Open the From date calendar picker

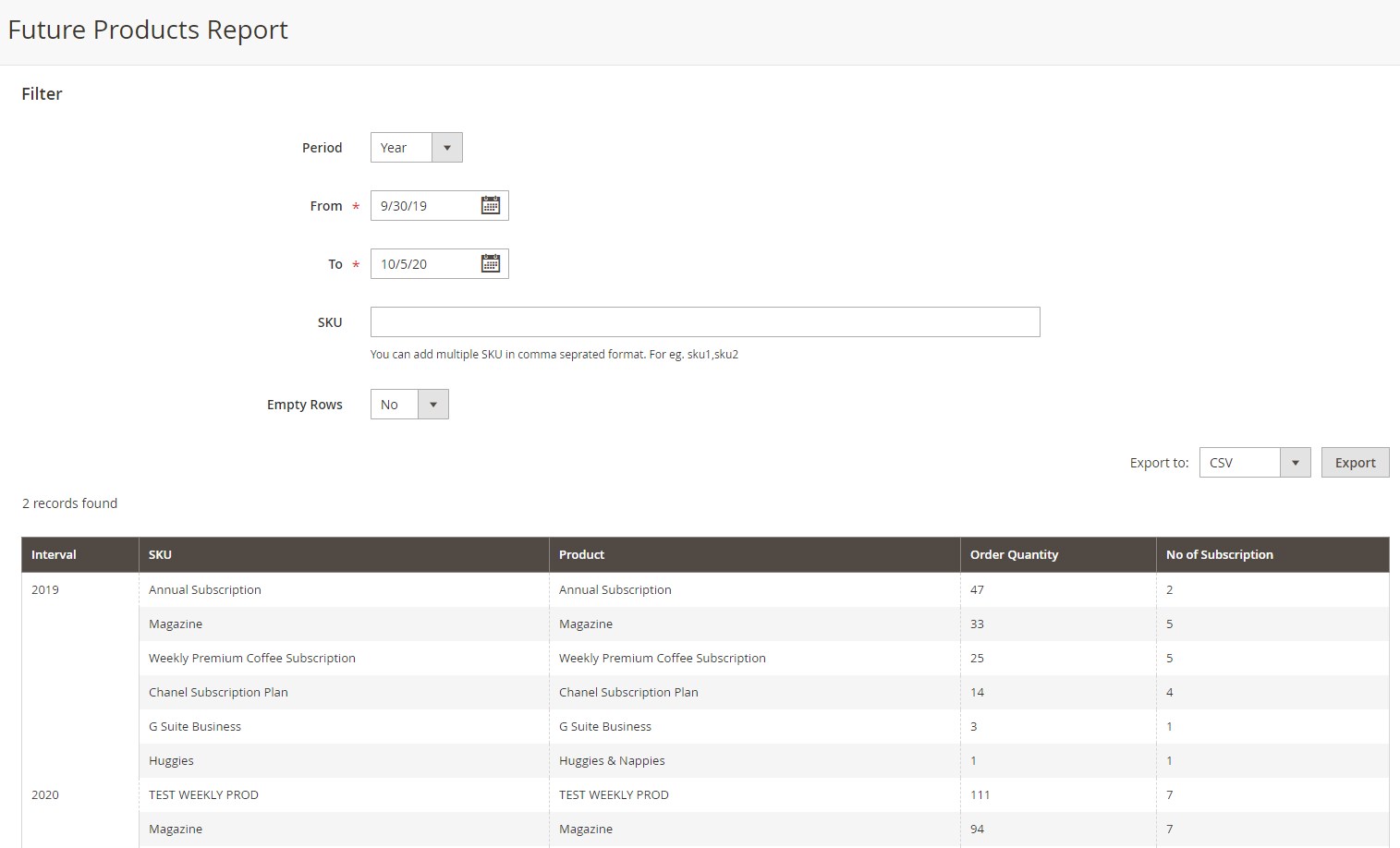coord(490,206)
